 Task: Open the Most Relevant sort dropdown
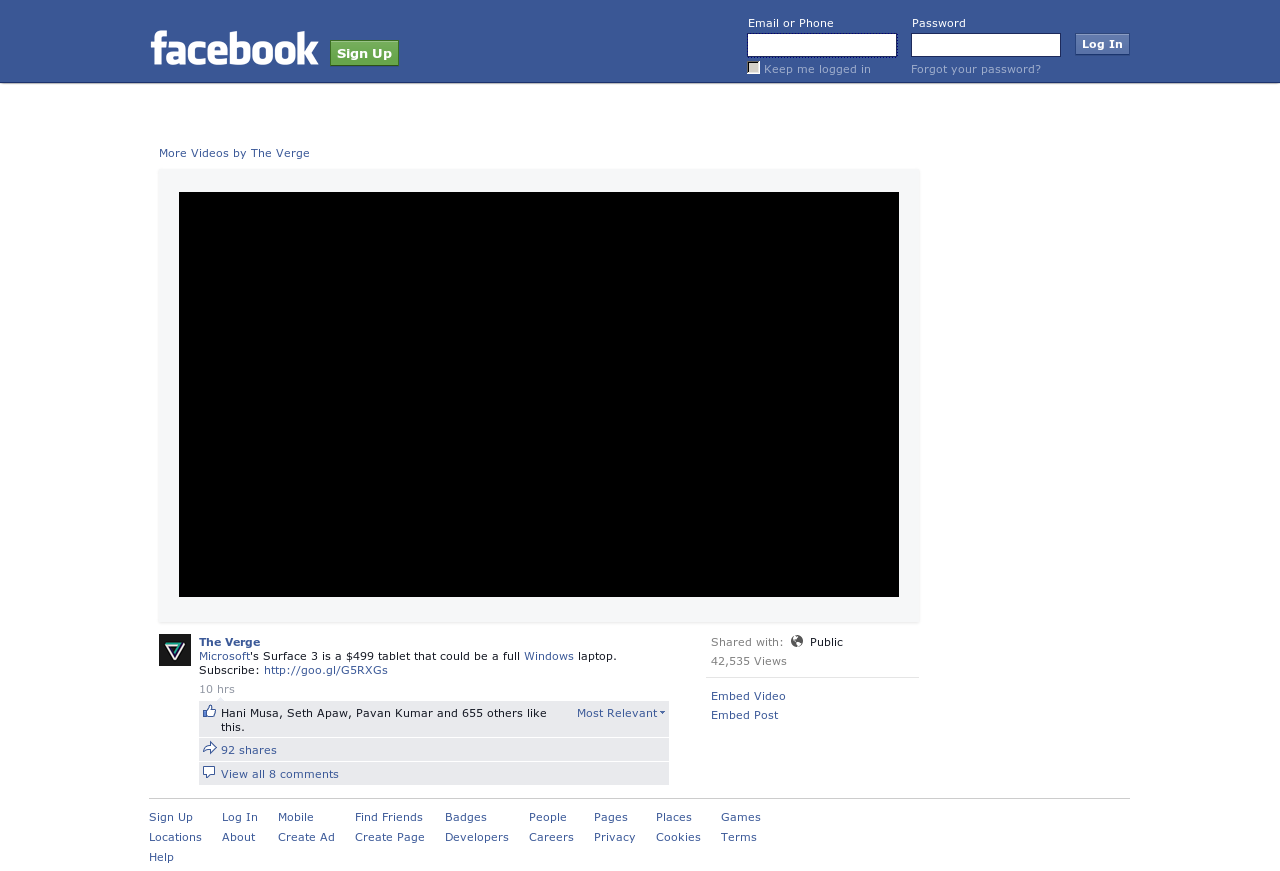[x=621, y=713]
